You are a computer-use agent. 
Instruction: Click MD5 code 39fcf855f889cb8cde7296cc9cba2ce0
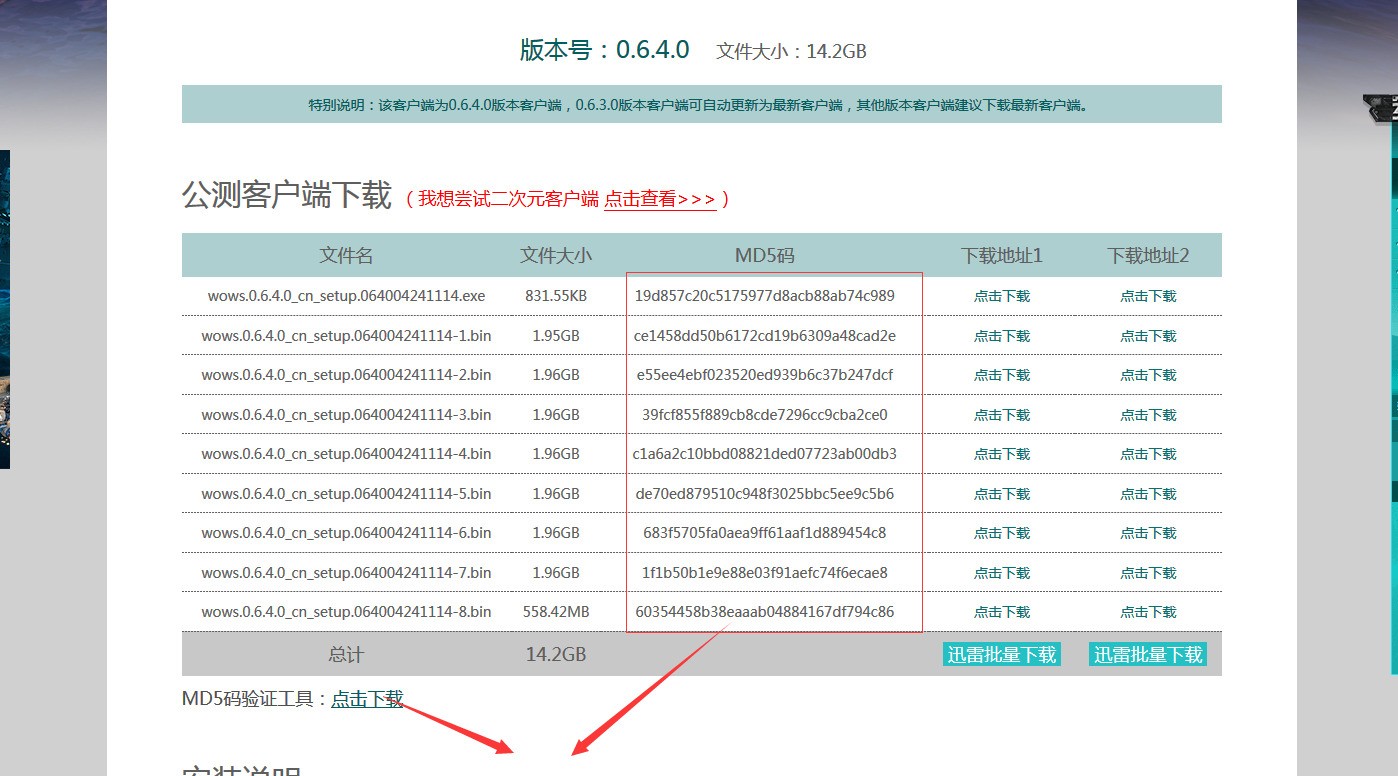(765, 415)
